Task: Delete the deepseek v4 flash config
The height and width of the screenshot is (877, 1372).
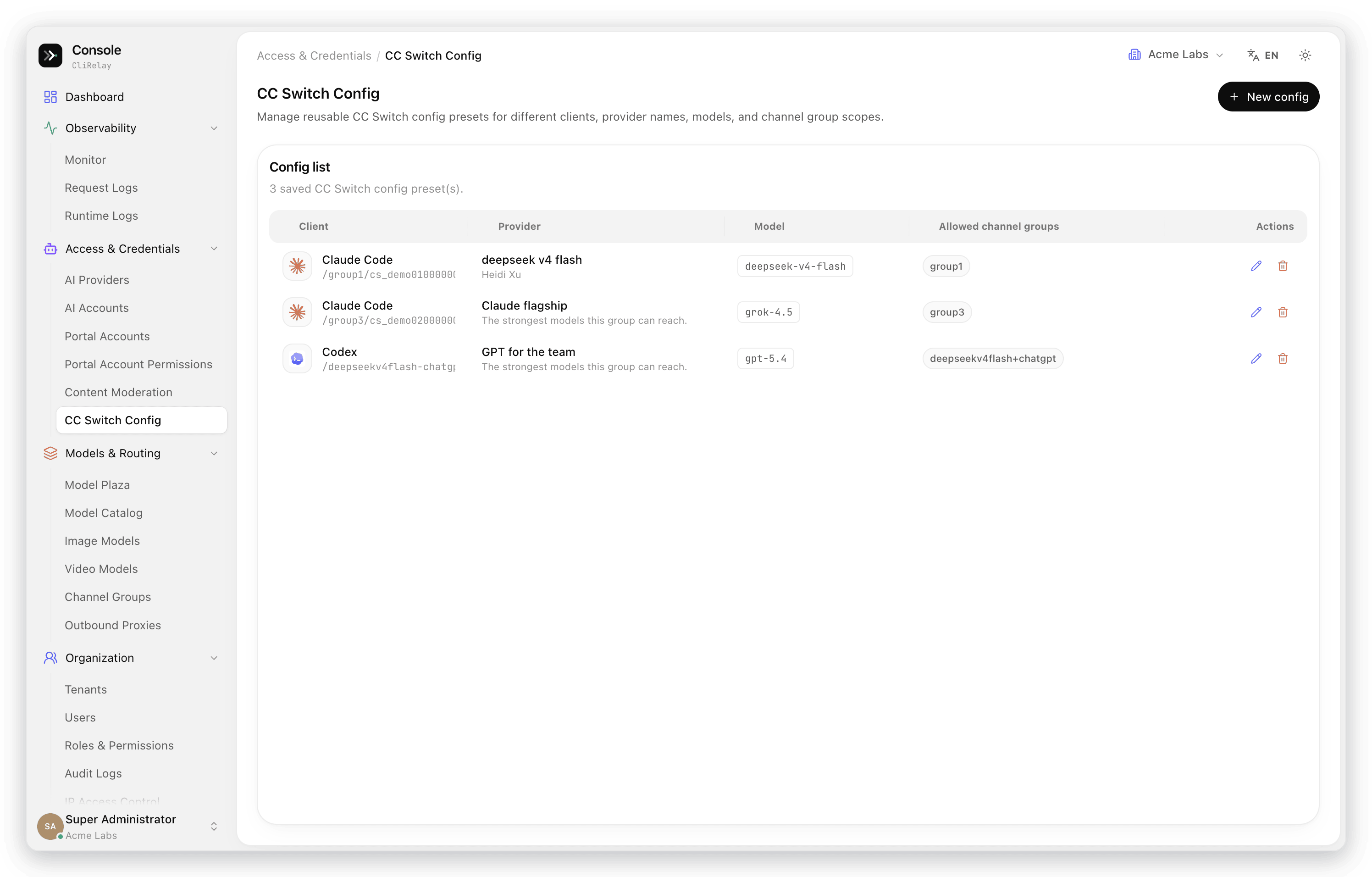Action: tap(1283, 266)
